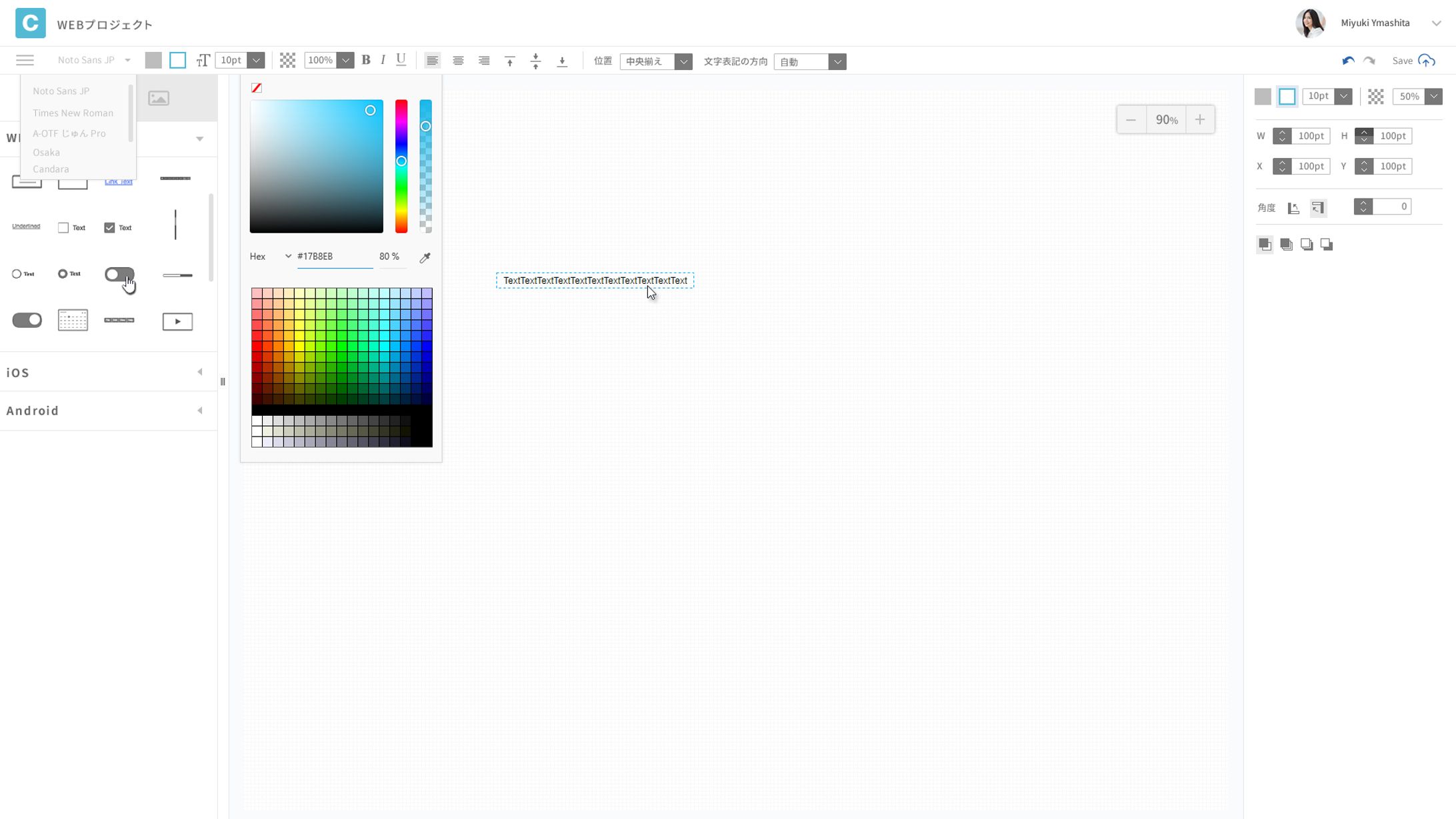
Task: Click the zoom in plus button
Action: tap(1199, 120)
